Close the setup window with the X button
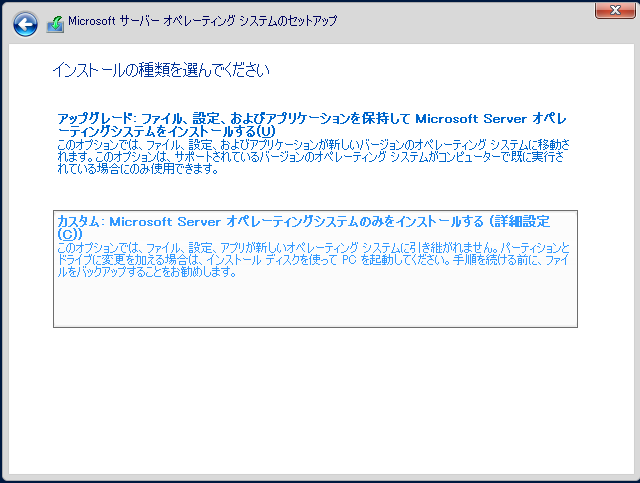Image resolution: width=640 pixels, height=483 pixels. tap(615, 10)
